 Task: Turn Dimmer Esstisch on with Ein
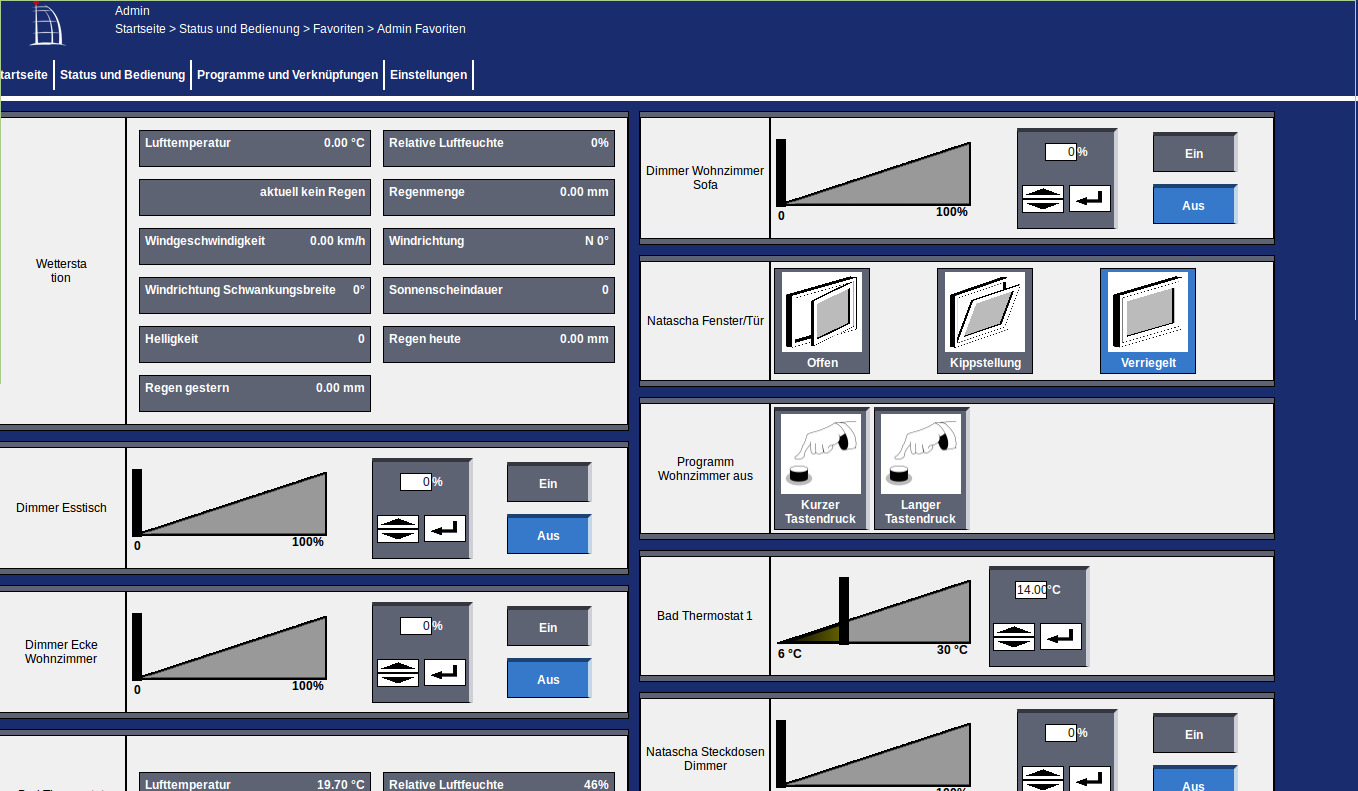point(549,482)
